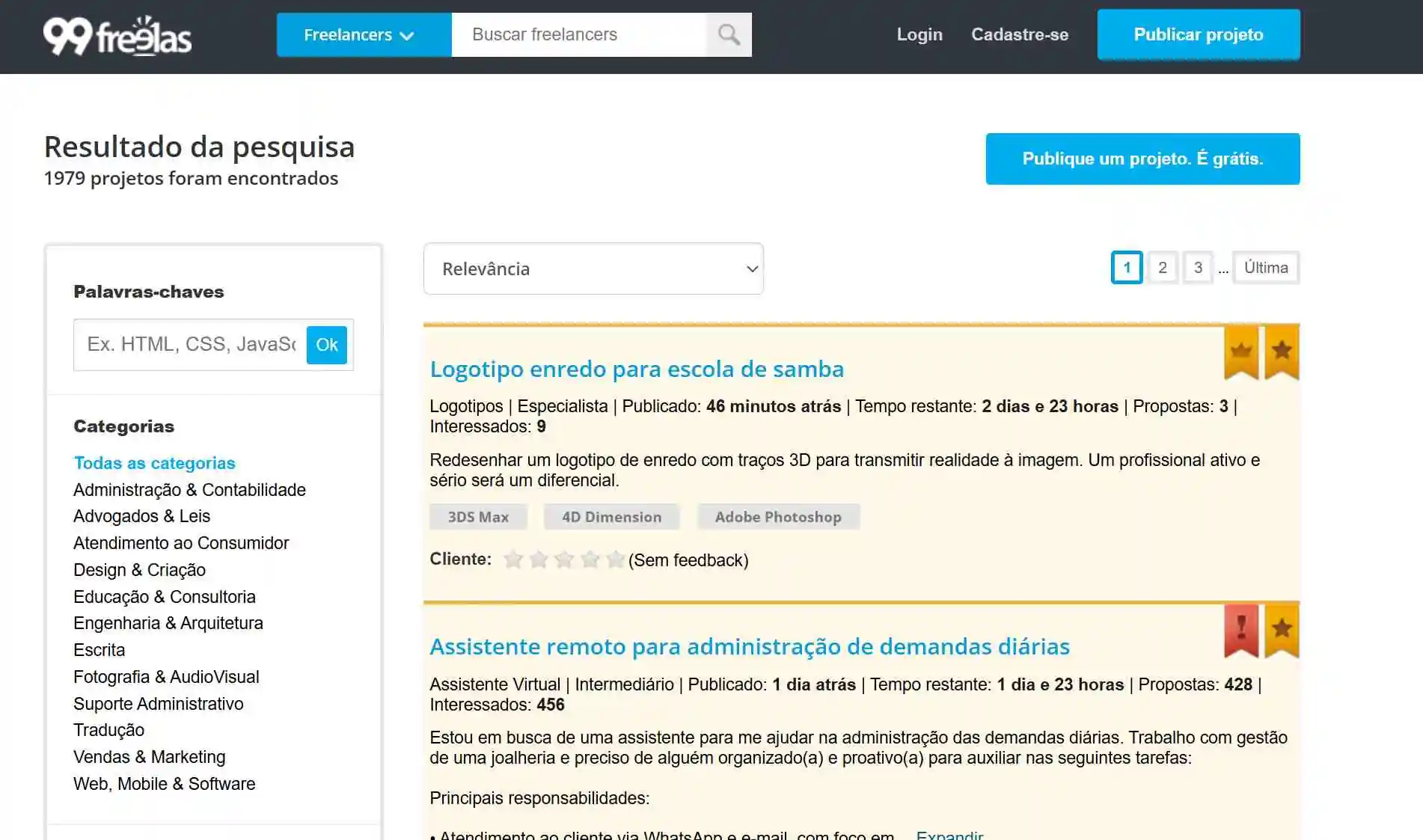
Task: Click the 'Palavras-chaves' heading
Action: (148, 292)
